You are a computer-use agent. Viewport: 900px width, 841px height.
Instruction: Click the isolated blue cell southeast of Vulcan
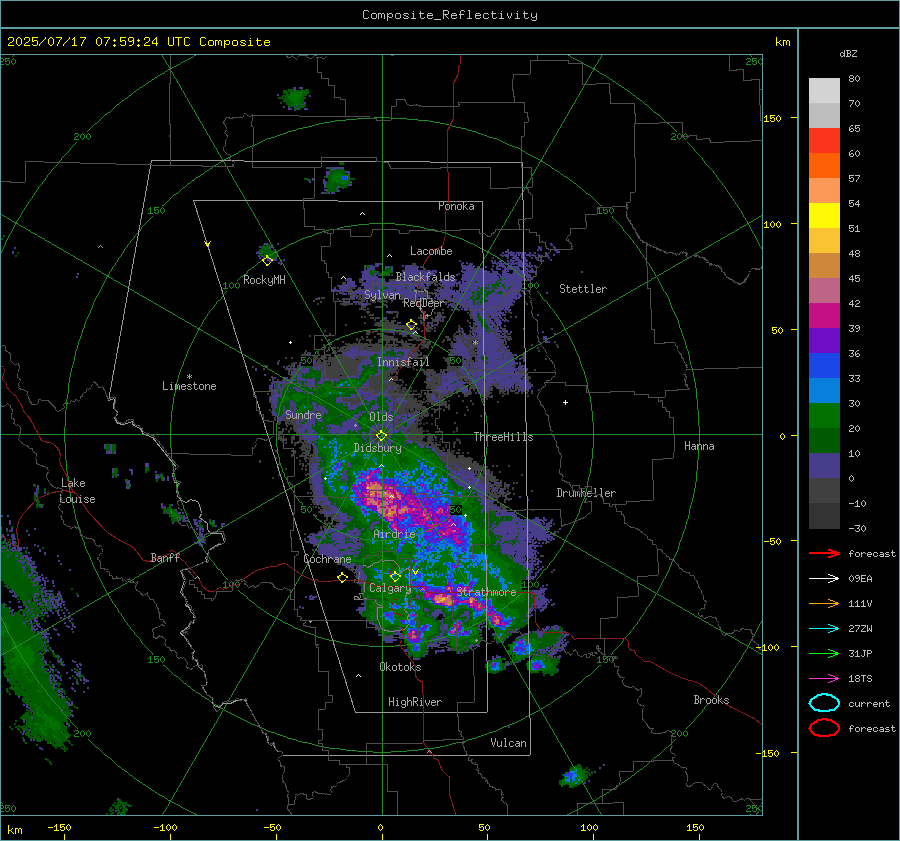(x=572, y=777)
